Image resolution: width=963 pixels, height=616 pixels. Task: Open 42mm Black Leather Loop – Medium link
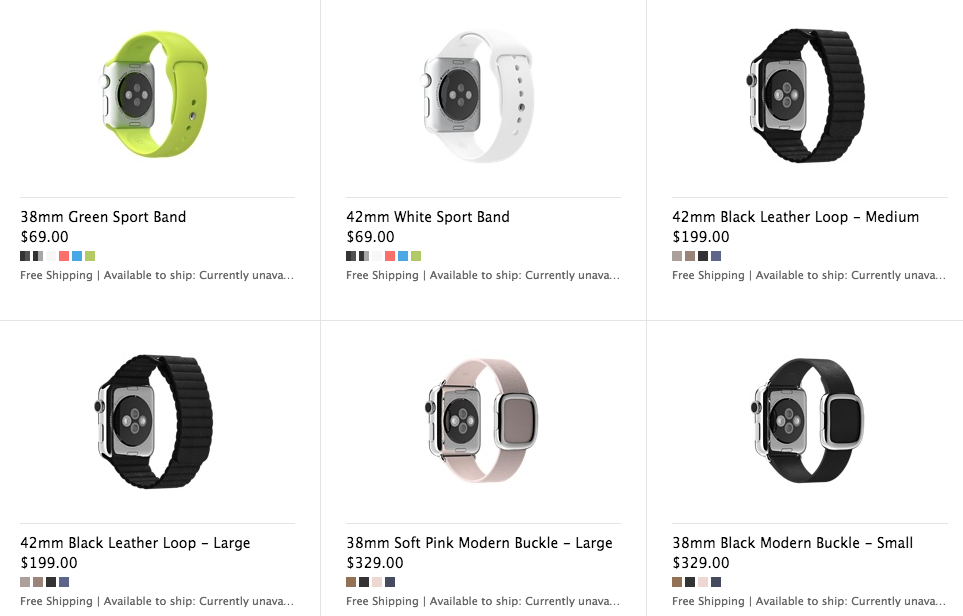pyautogui.click(x=795, y=217)
